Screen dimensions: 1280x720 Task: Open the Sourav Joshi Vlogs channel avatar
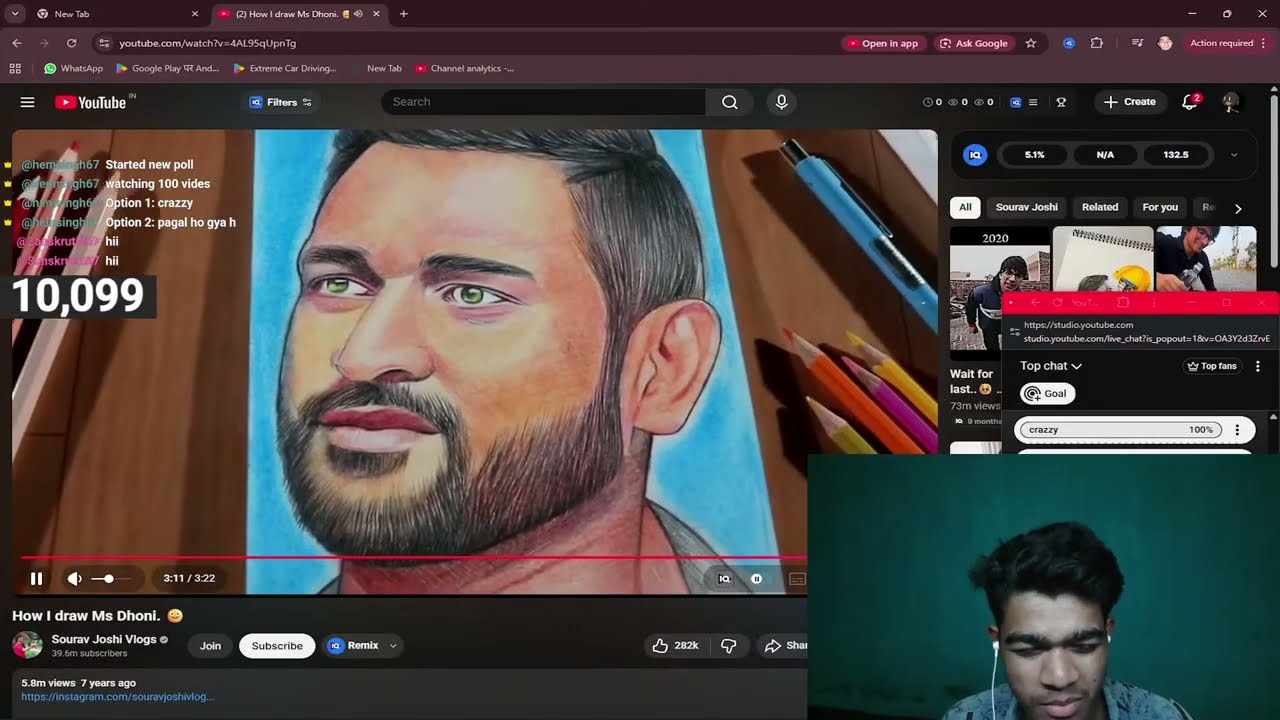coord(27,645)
